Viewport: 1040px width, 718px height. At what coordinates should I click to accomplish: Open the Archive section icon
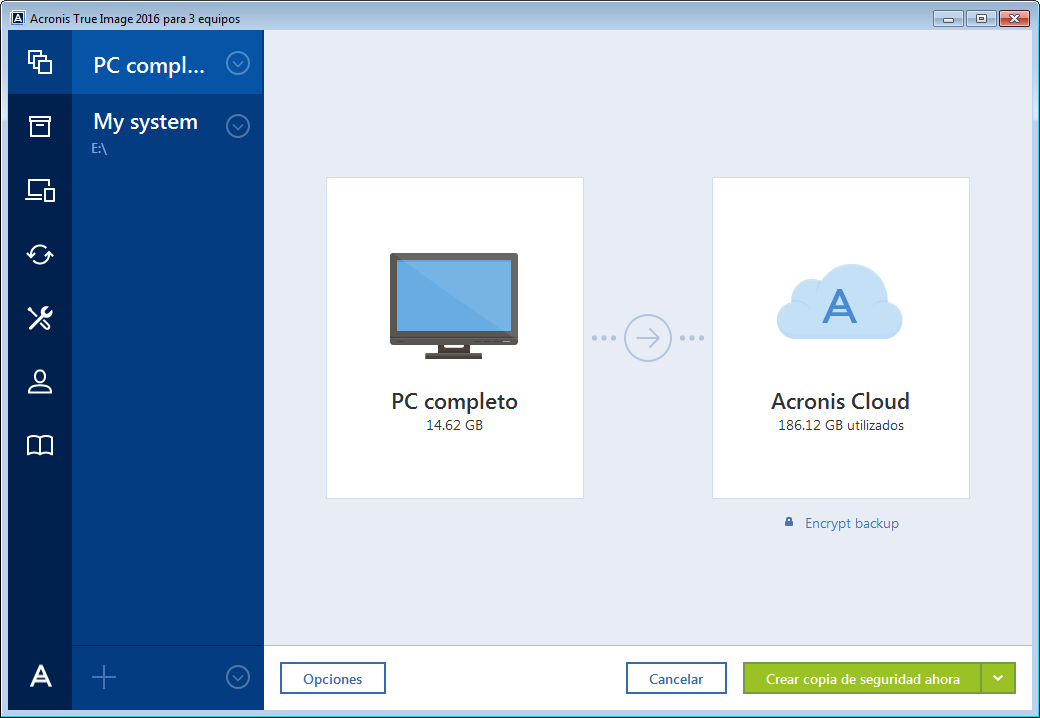(x=40, y=126)
